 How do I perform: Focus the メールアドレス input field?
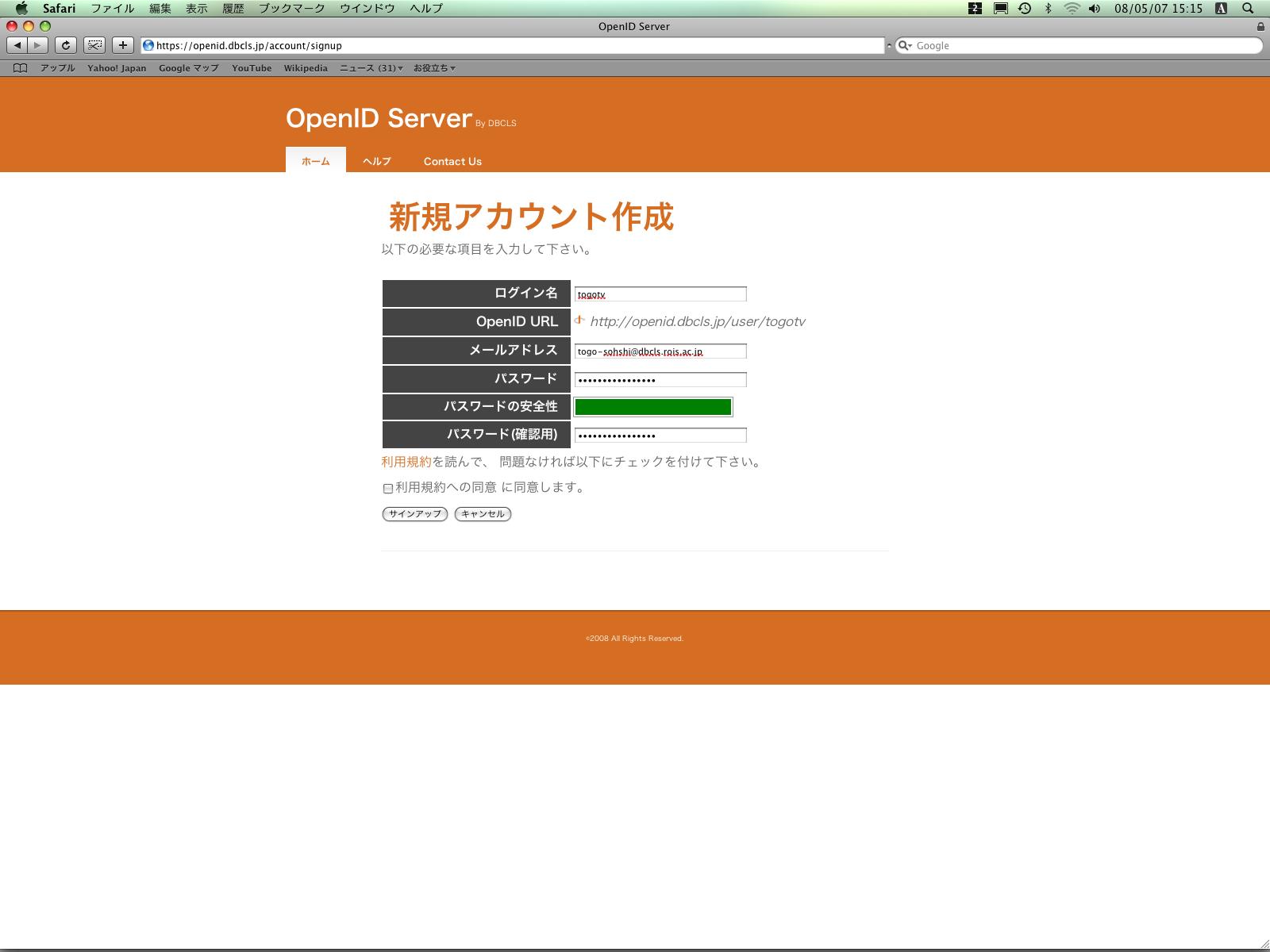point(660,351)
